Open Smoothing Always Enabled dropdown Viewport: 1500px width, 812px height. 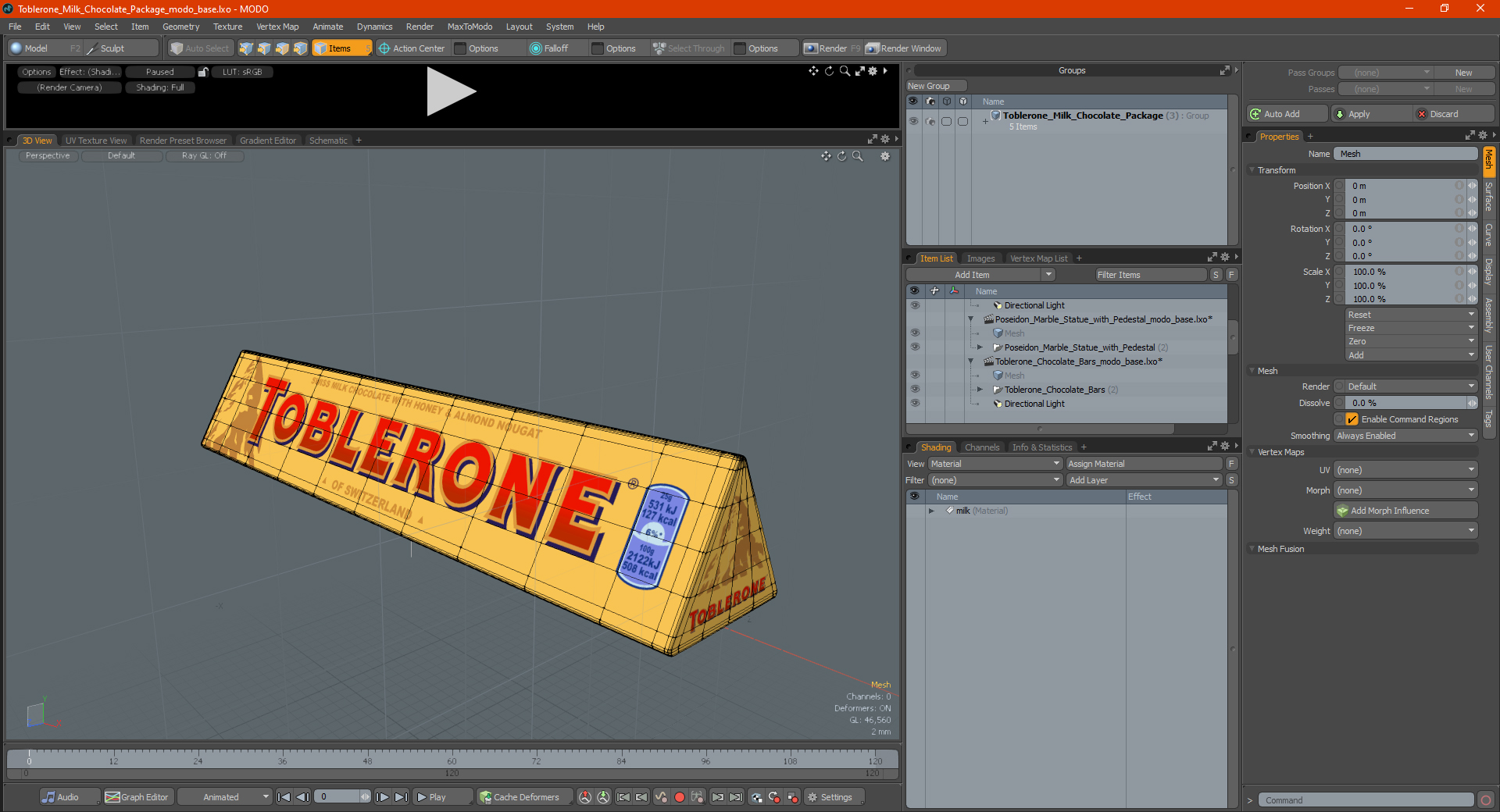[1405, 436]
